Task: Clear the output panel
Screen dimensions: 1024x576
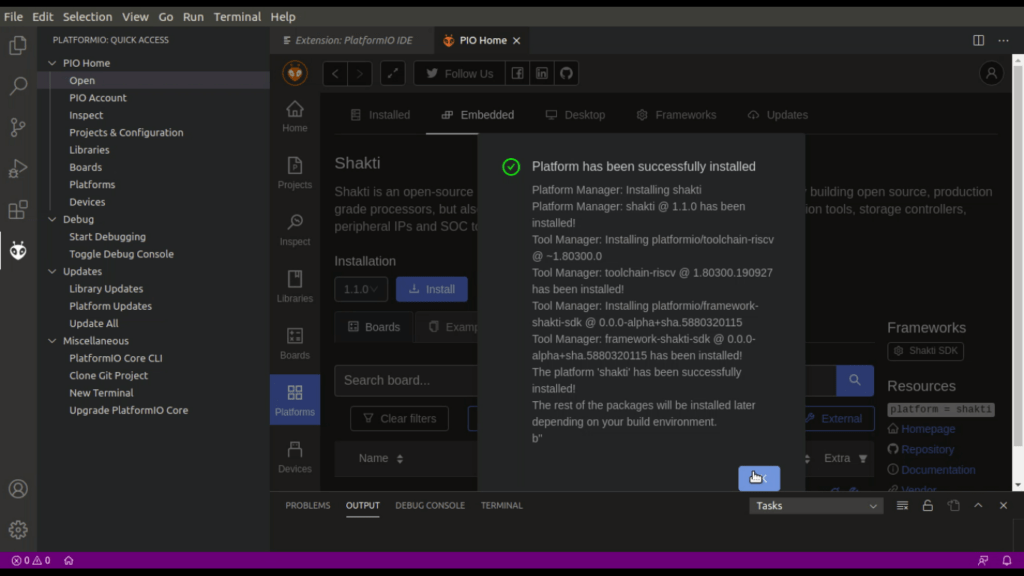Action: click(x=902, y=505)
